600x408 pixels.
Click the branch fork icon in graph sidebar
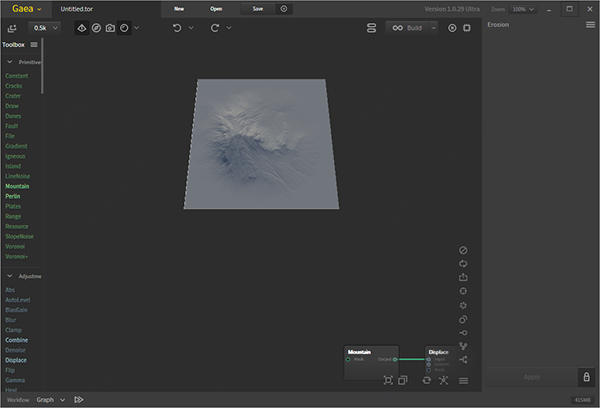point(463,346)
